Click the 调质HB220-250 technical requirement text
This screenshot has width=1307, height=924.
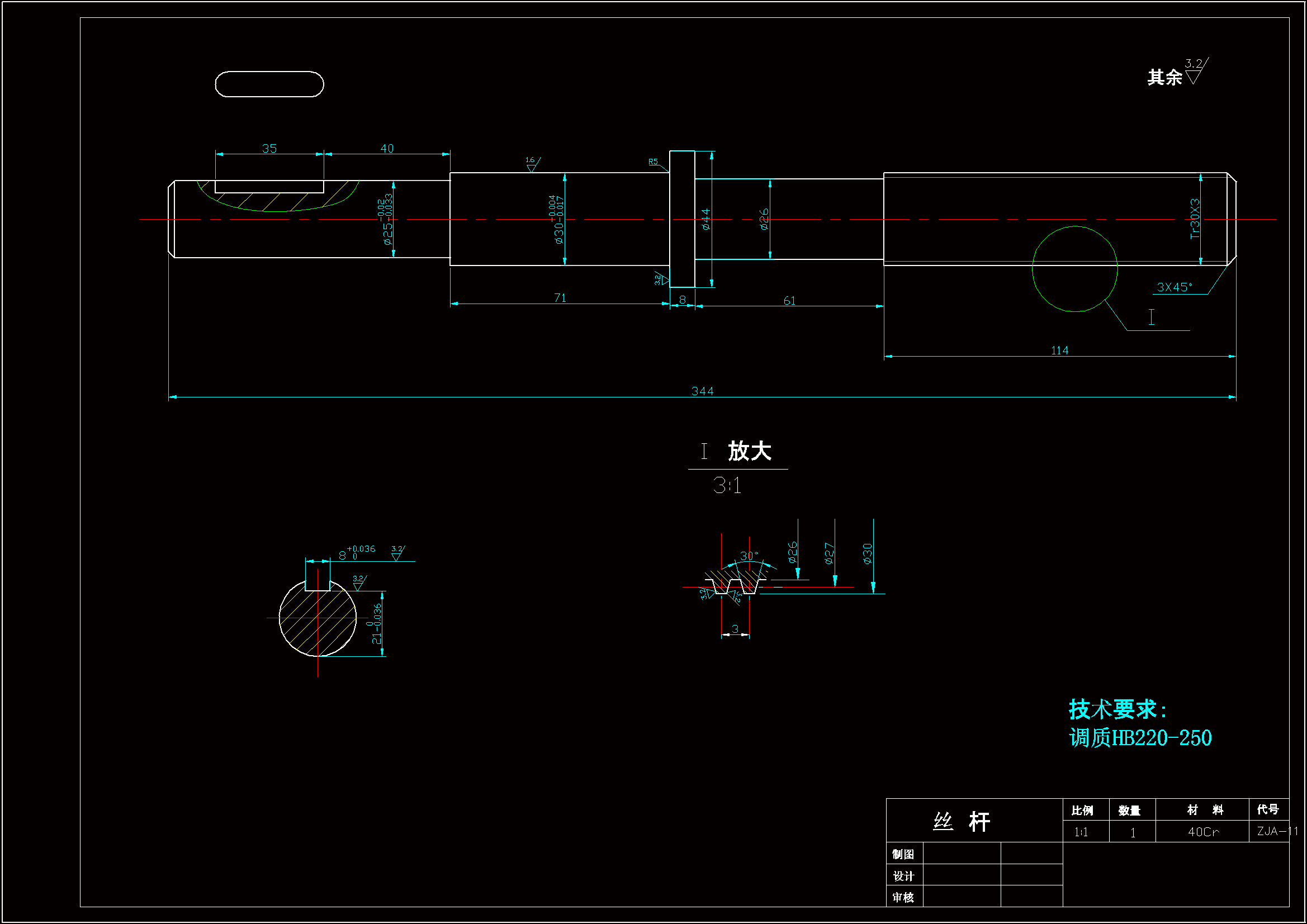coord(1140,738)
